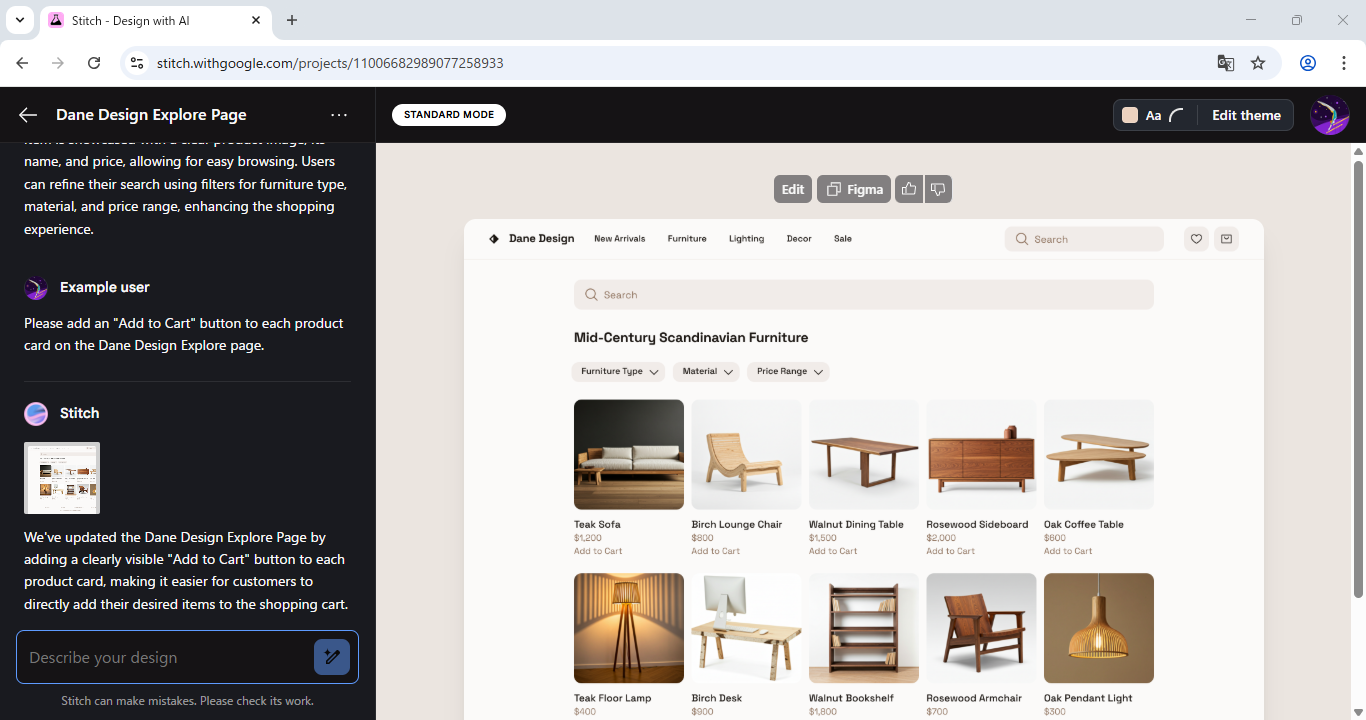Click the Birch Lounge Chair product image
This screenshot has width=1366, height=720.
746,455
